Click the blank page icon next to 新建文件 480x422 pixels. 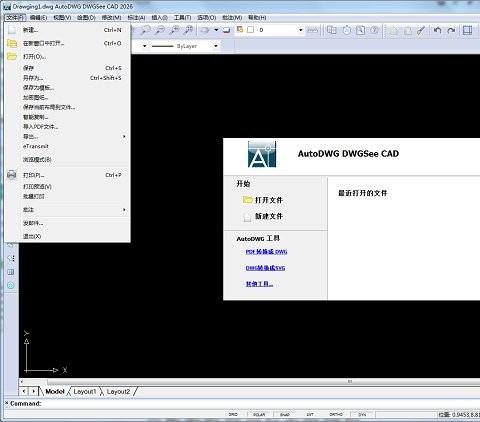tap(247, 217)
